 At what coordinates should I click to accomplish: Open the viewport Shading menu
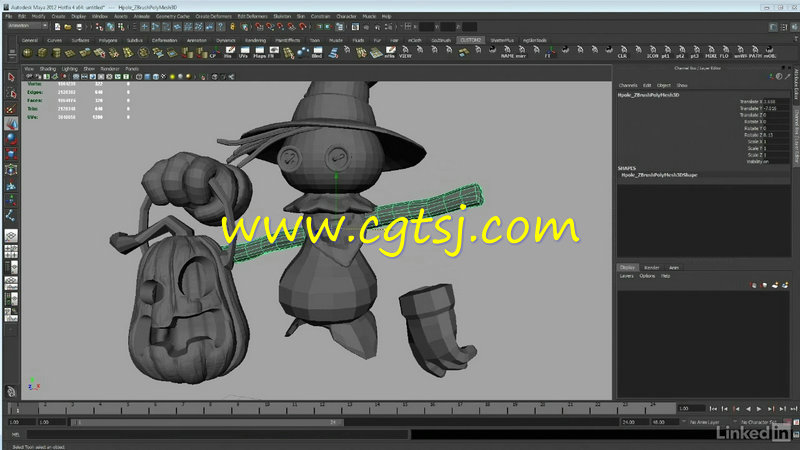47,69
